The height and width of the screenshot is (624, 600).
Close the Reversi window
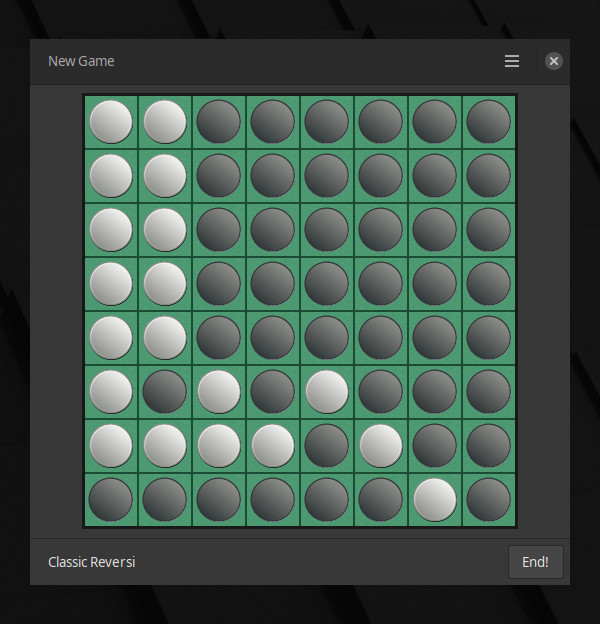(x=553, y=61)
